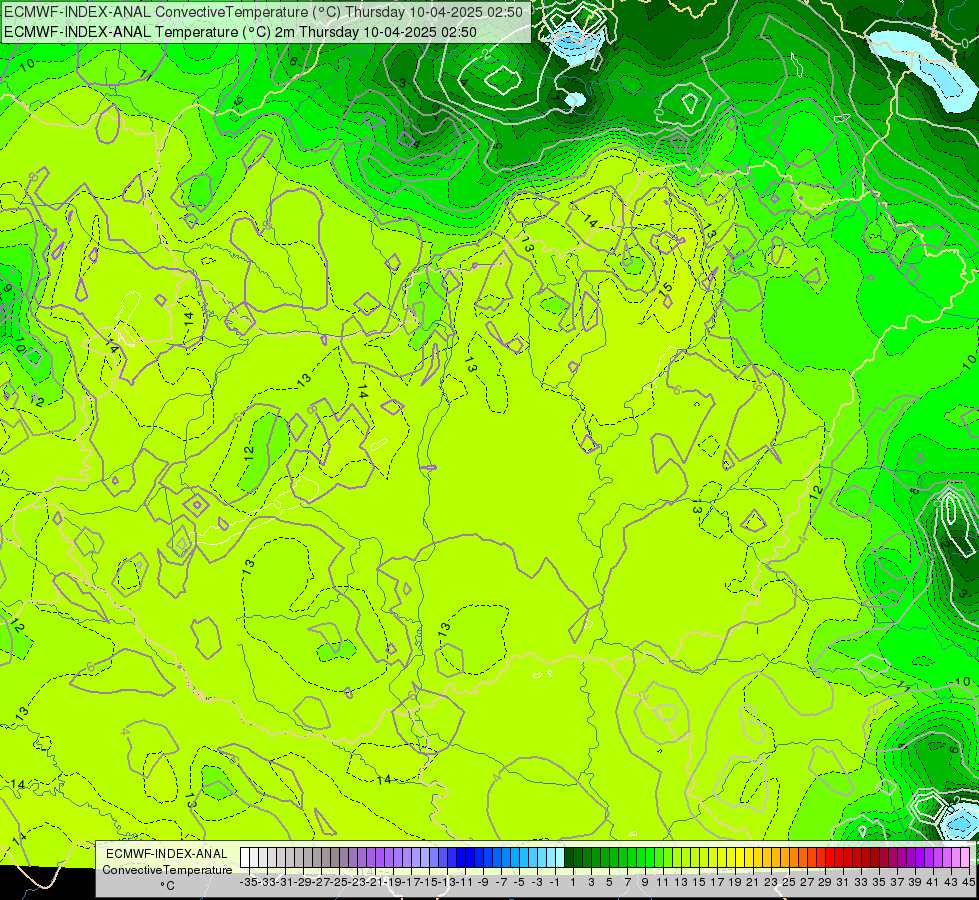Click the map contour label 15
979x900 pixels.
[666, 289]
